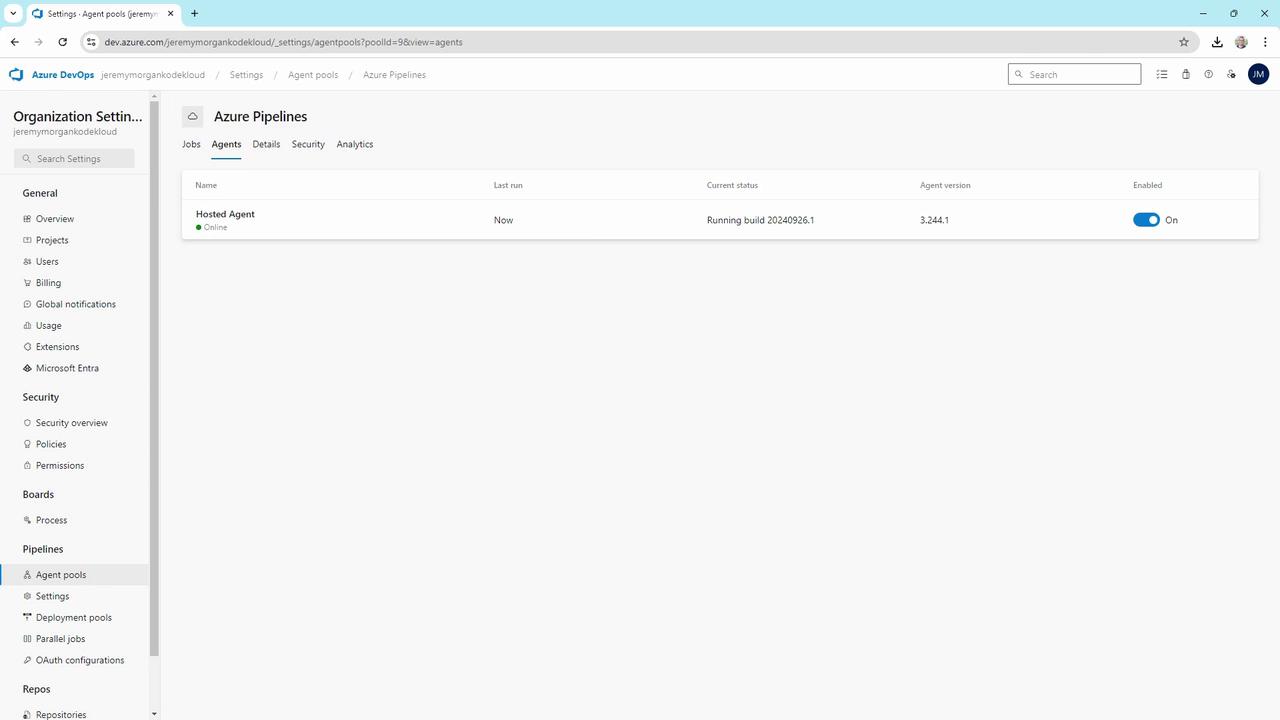Screen dimensions: 1280x720
Task: Reload the page with the refresh icon
Action: [63, 42]
